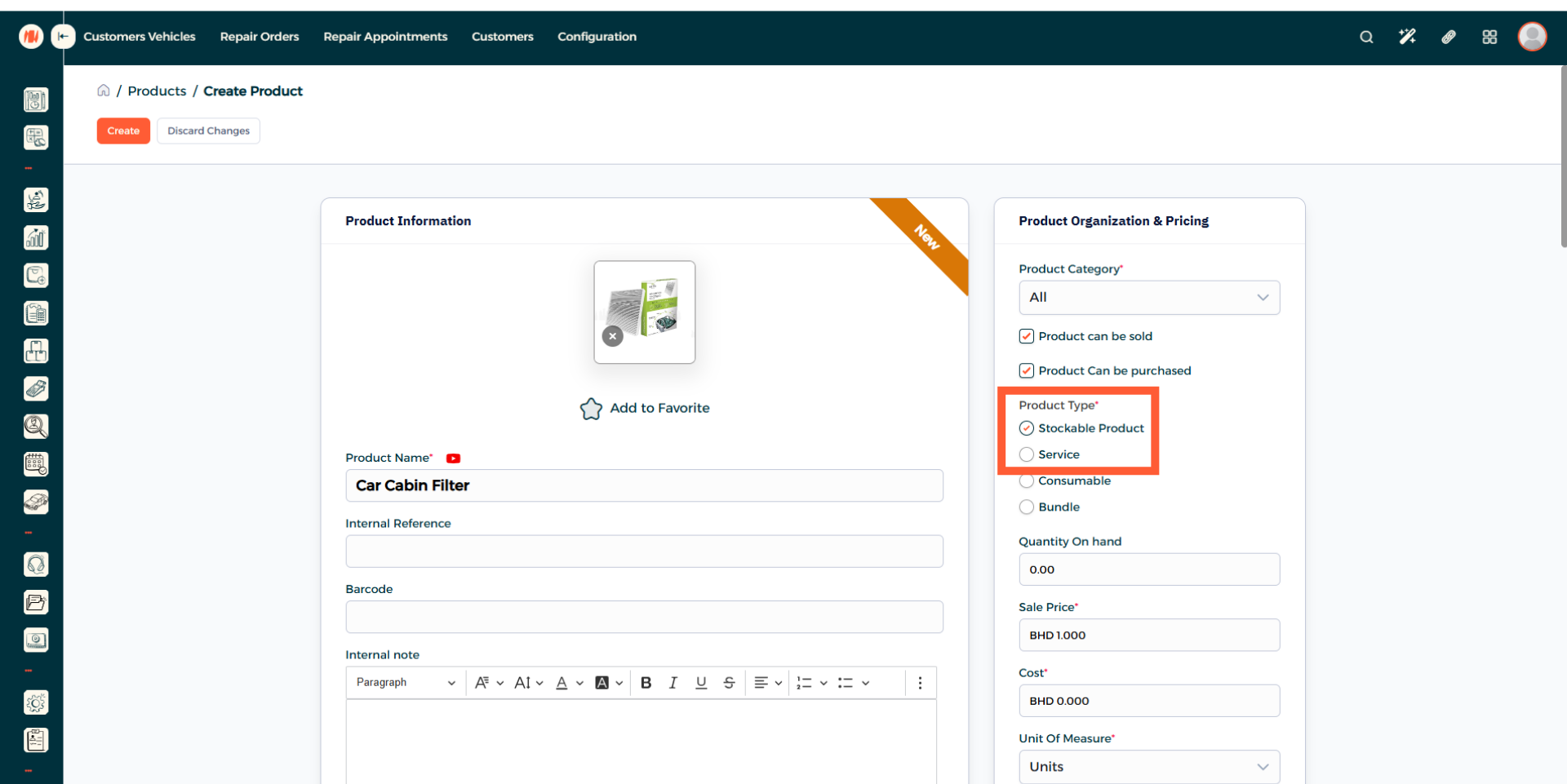Toggle bold formatting in Internal note

(x=646, y=683)
